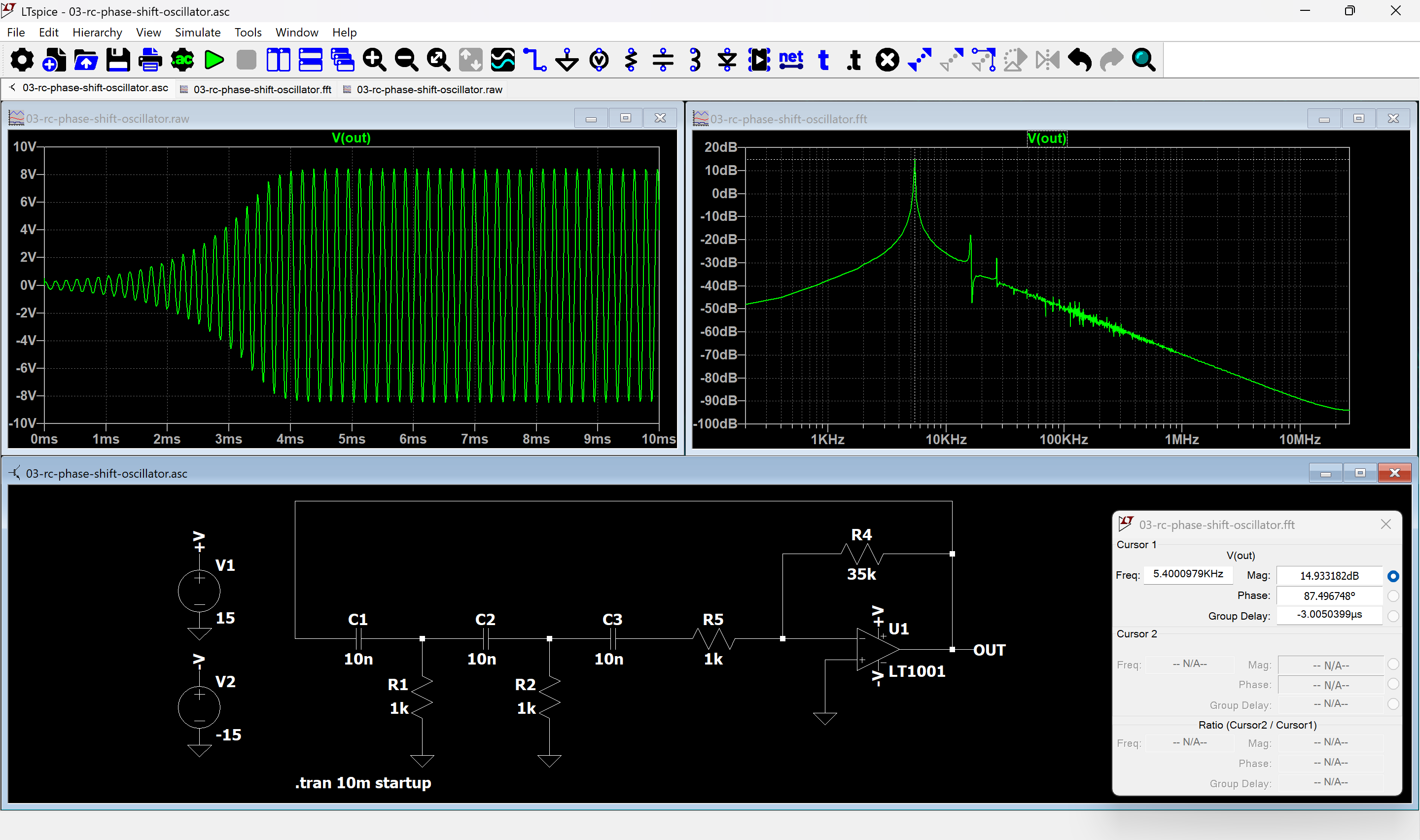Switch to the 03-rc-phase-shift-oscillator.fft tab

[x=262, y=89]
